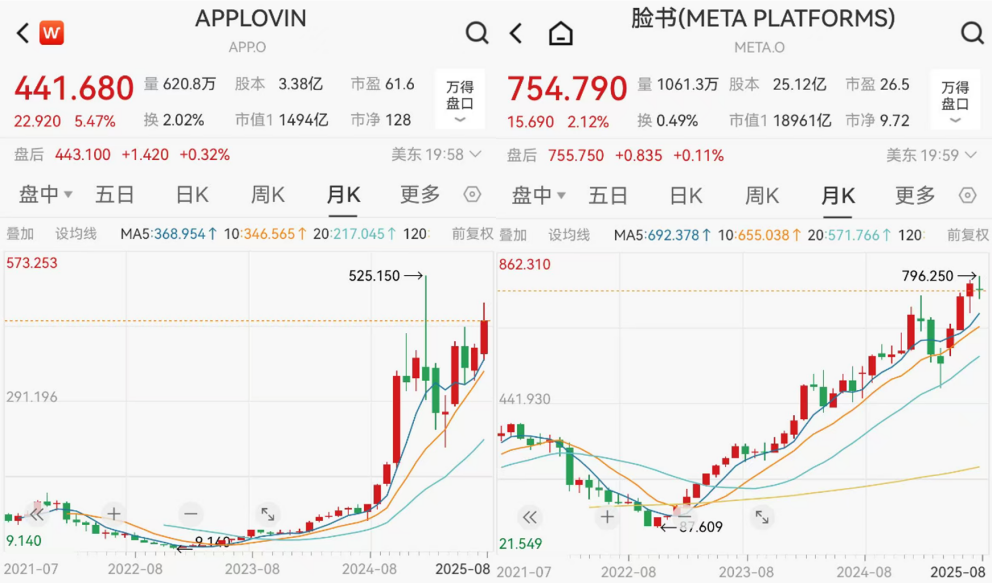Shift META chart left with double-arrow
The width and height of the screenshot is (992, 583).
[530, 518]
